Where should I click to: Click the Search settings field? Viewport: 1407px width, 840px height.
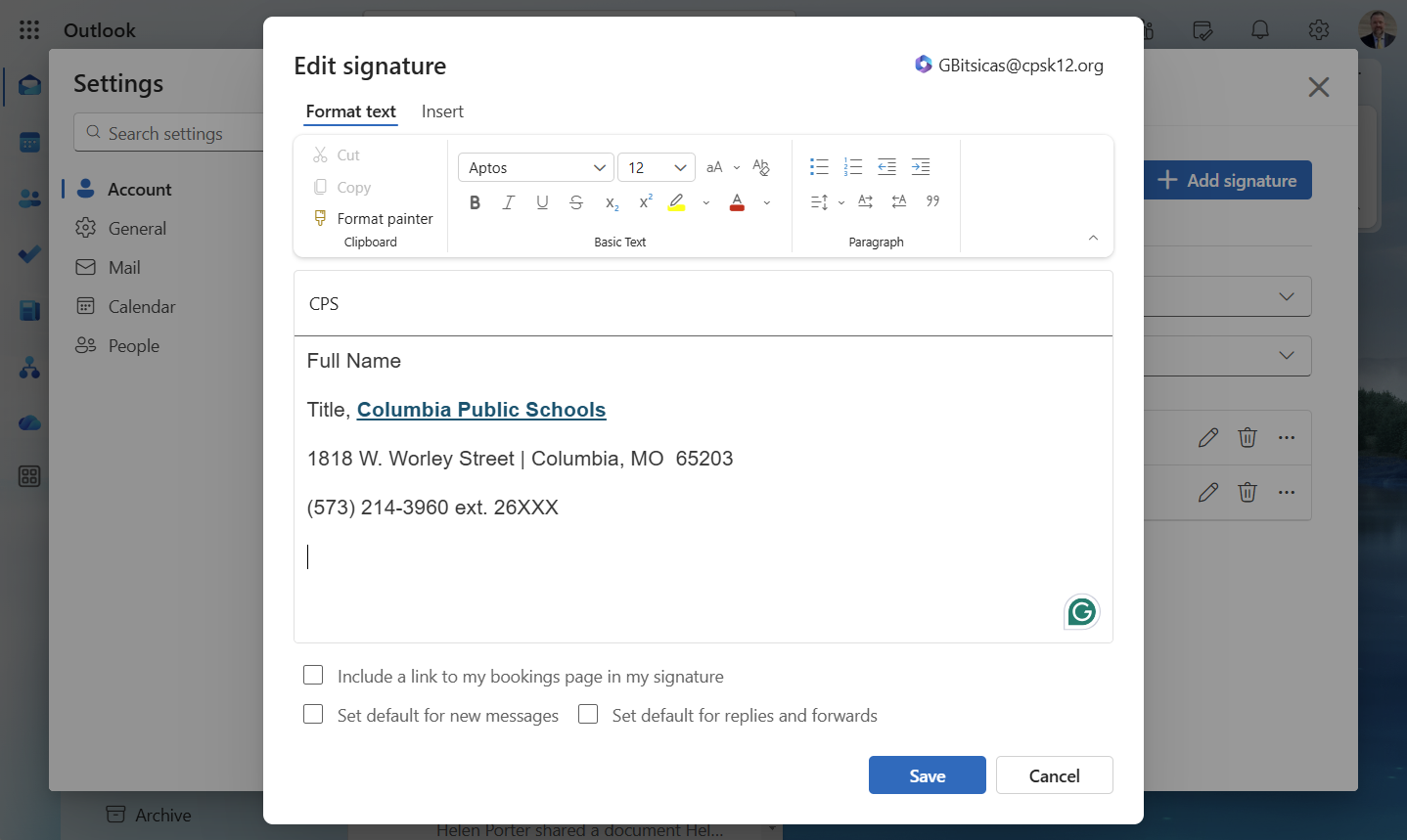[168, 133]
